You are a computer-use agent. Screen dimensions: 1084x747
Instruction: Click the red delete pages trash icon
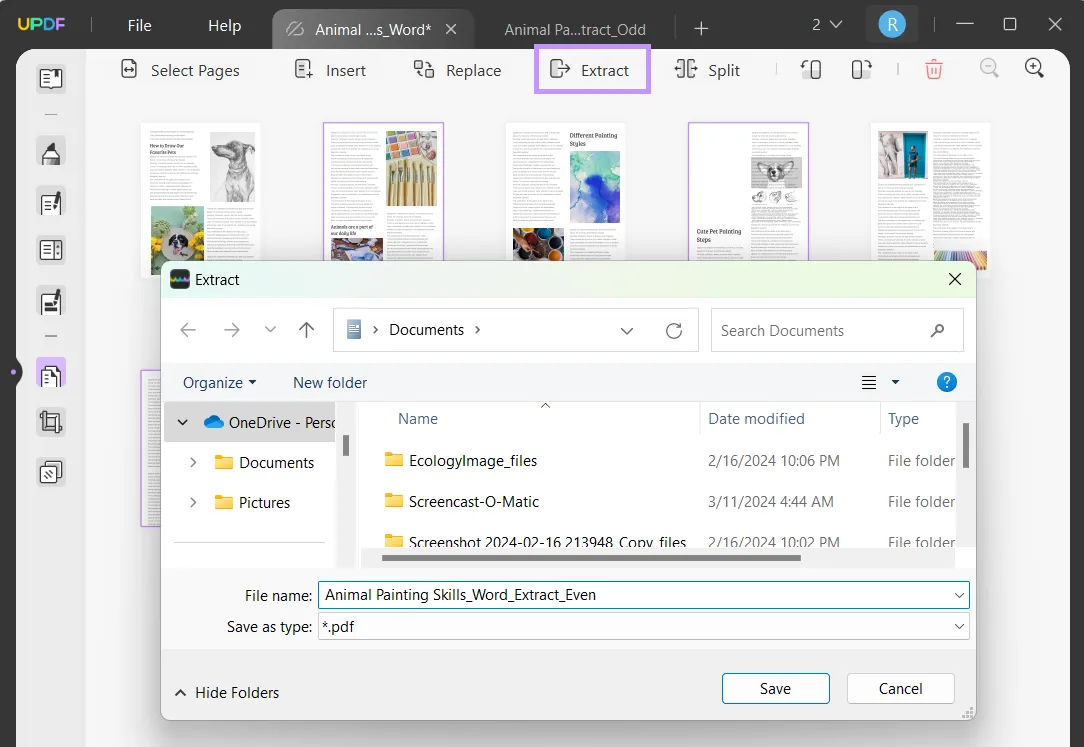[933, 69]
